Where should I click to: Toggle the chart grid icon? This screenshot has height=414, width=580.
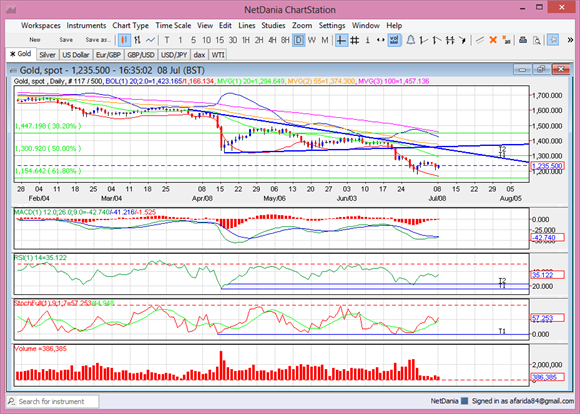tap(354, 40)
